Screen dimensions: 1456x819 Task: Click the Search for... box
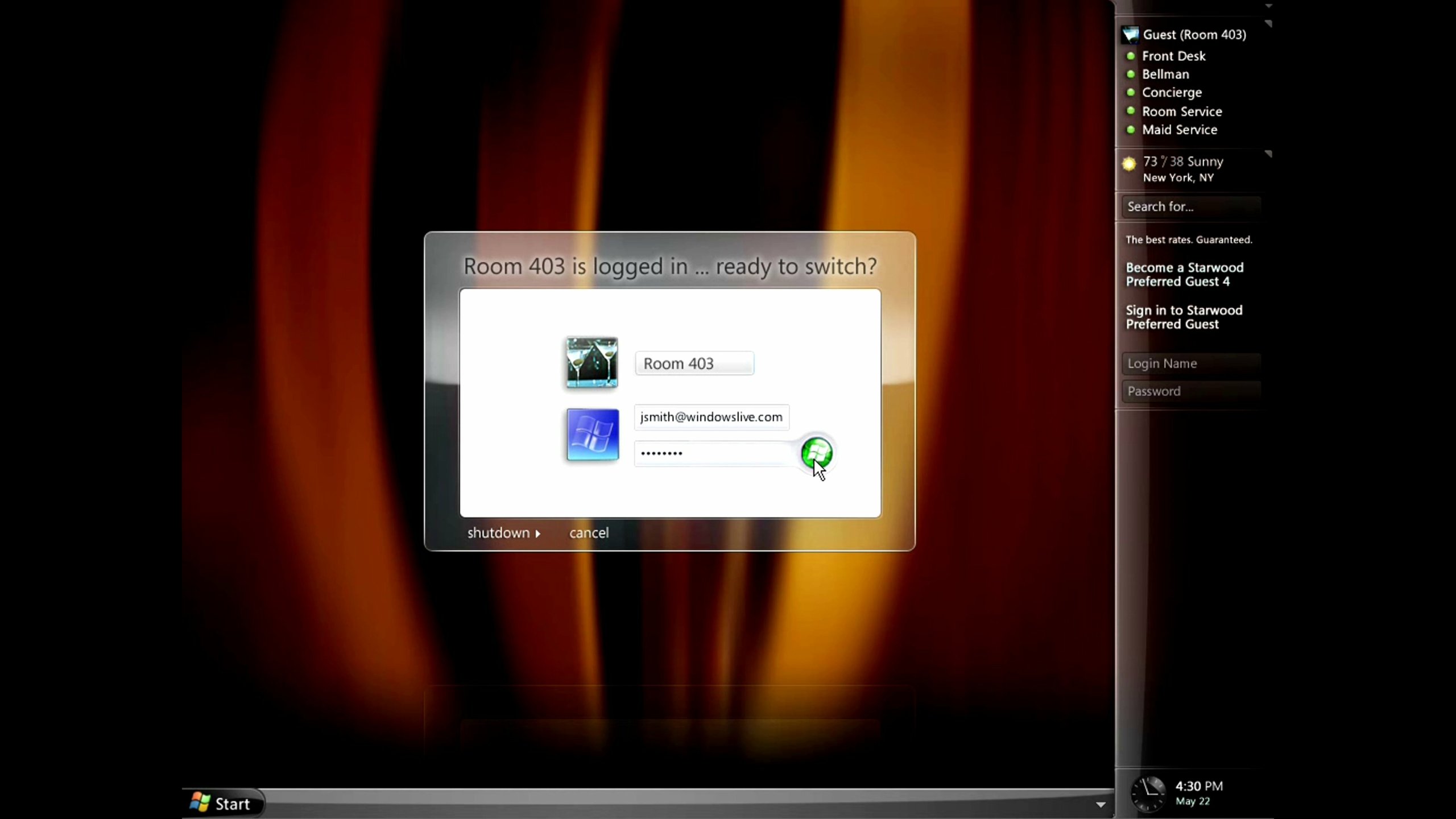coord(1191,206)
